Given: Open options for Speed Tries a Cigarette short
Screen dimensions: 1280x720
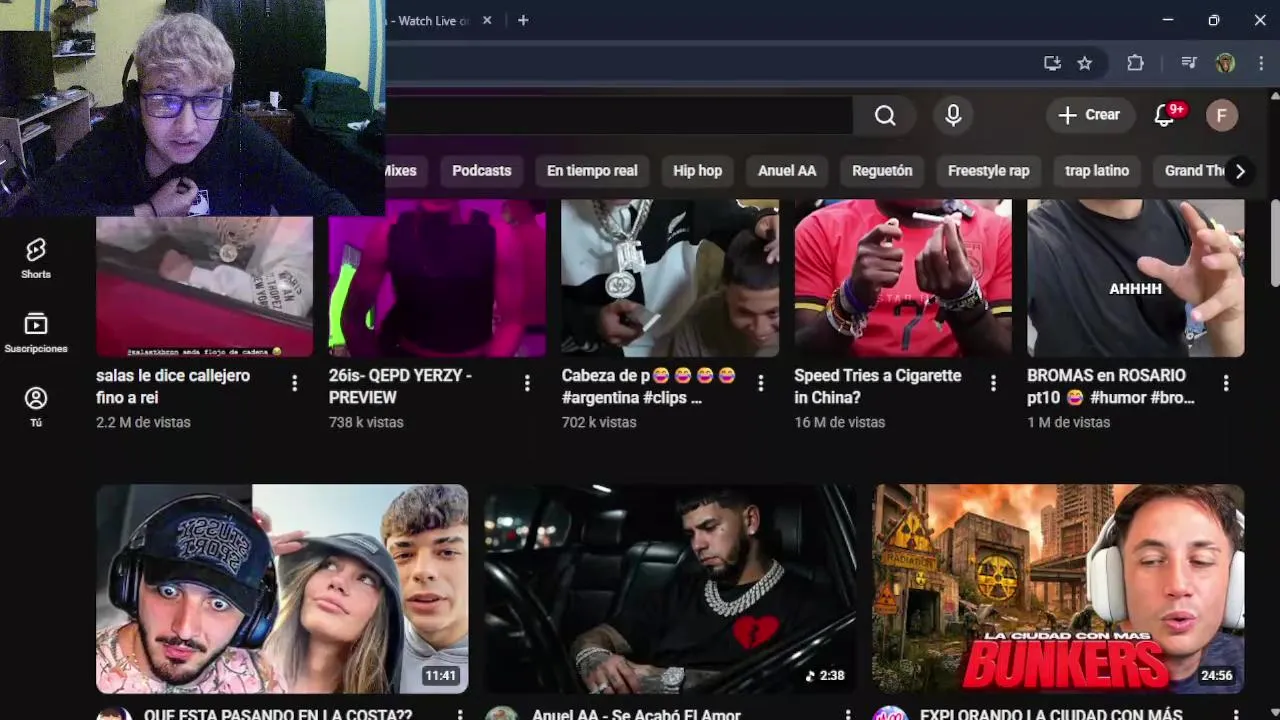Looking at the screenshot, I should click(x=993, y=383).
